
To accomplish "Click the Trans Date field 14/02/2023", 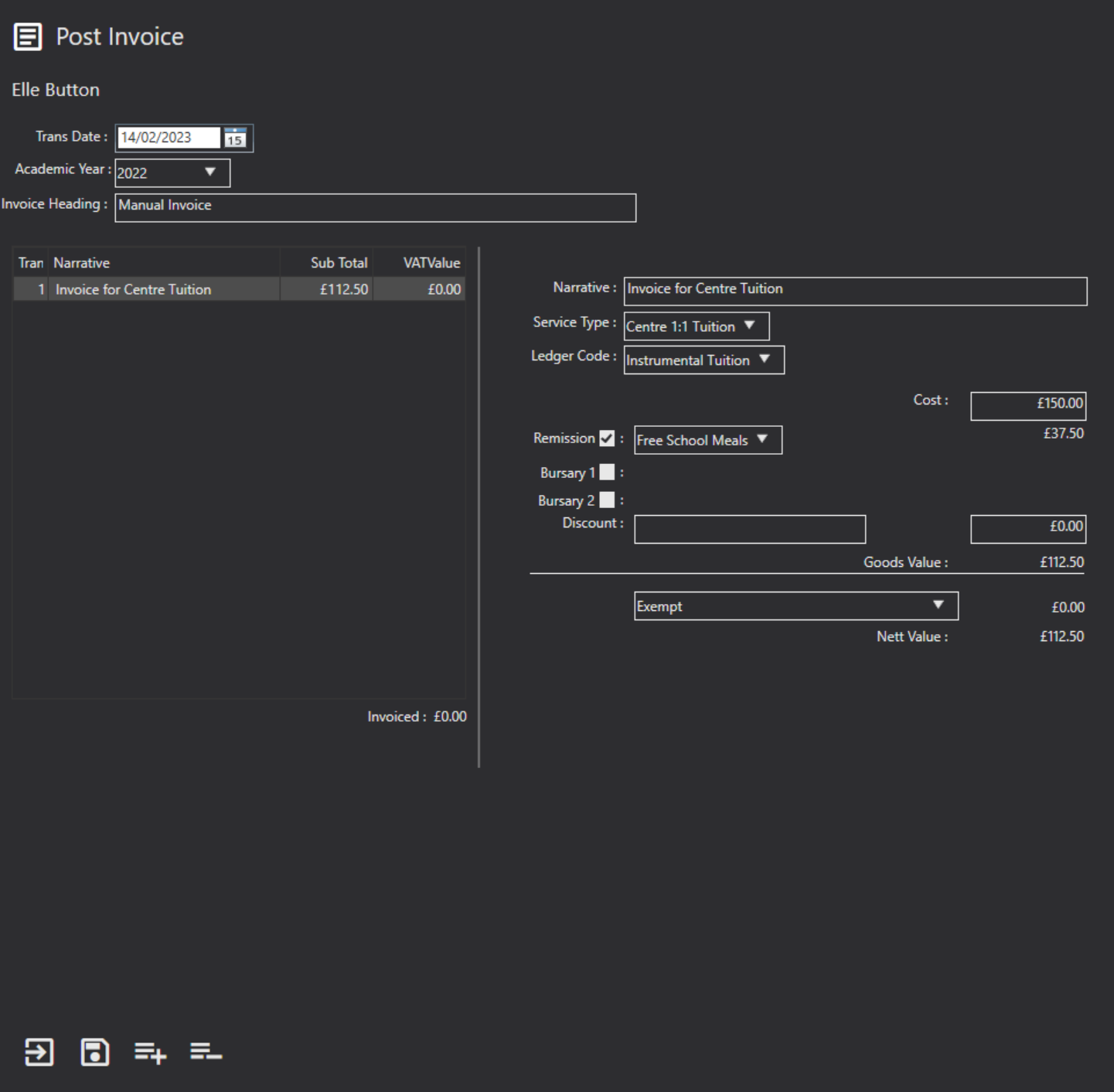I will click(x=169, y=138).
